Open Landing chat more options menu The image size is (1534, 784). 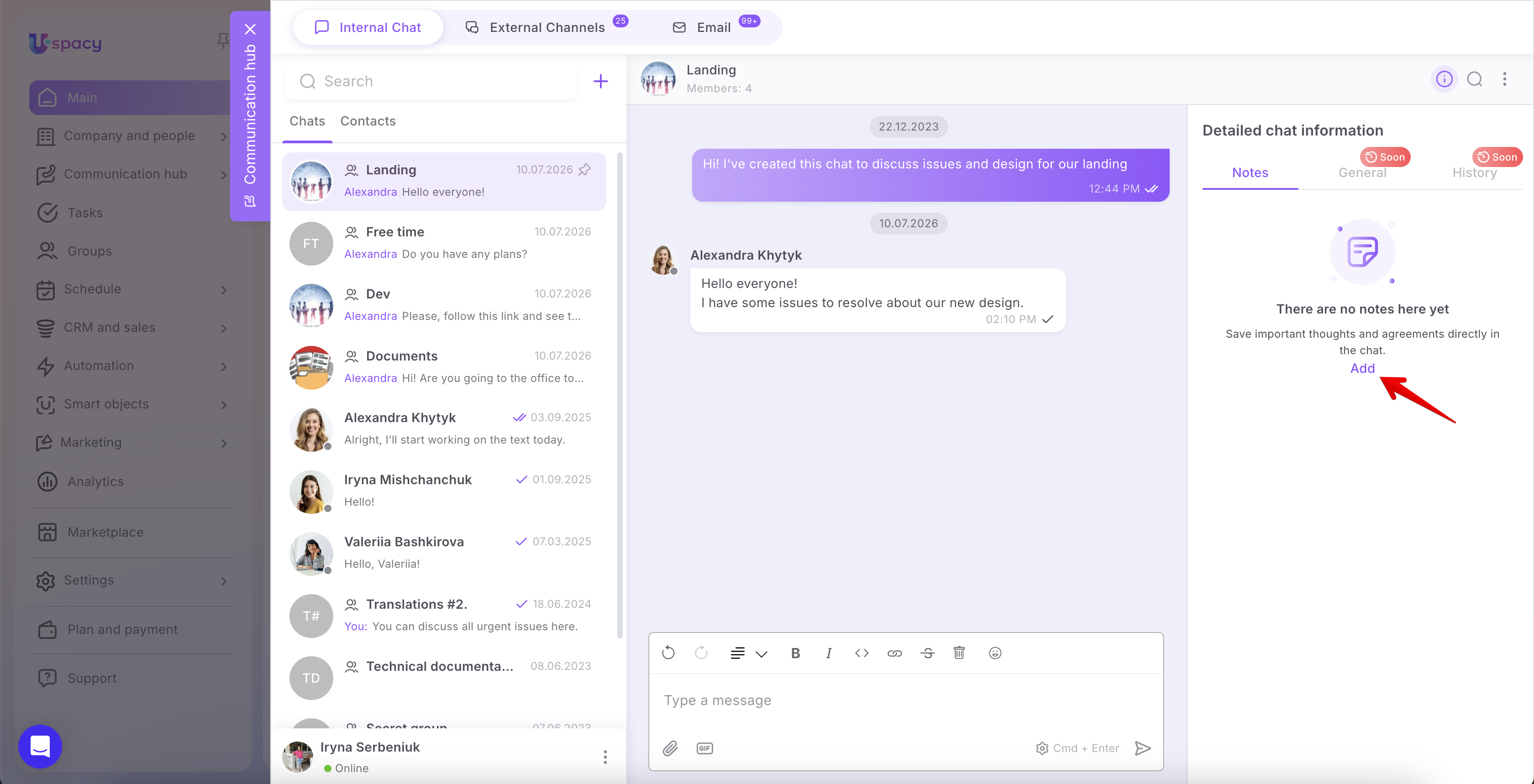(x=1504, y=79)
